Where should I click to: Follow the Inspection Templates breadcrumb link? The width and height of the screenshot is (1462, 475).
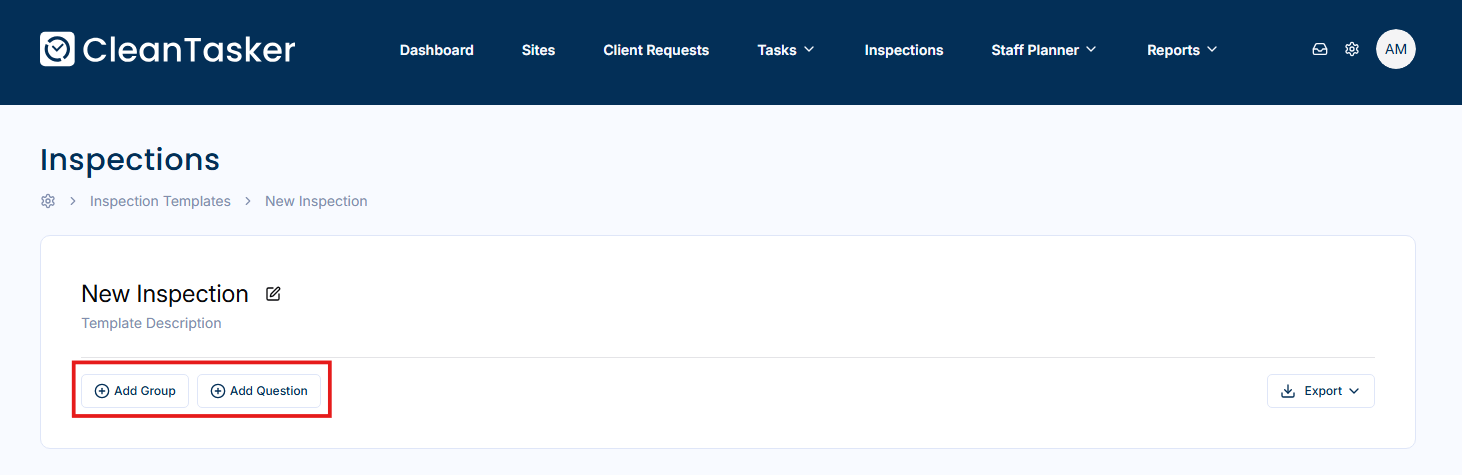[160, 201]
